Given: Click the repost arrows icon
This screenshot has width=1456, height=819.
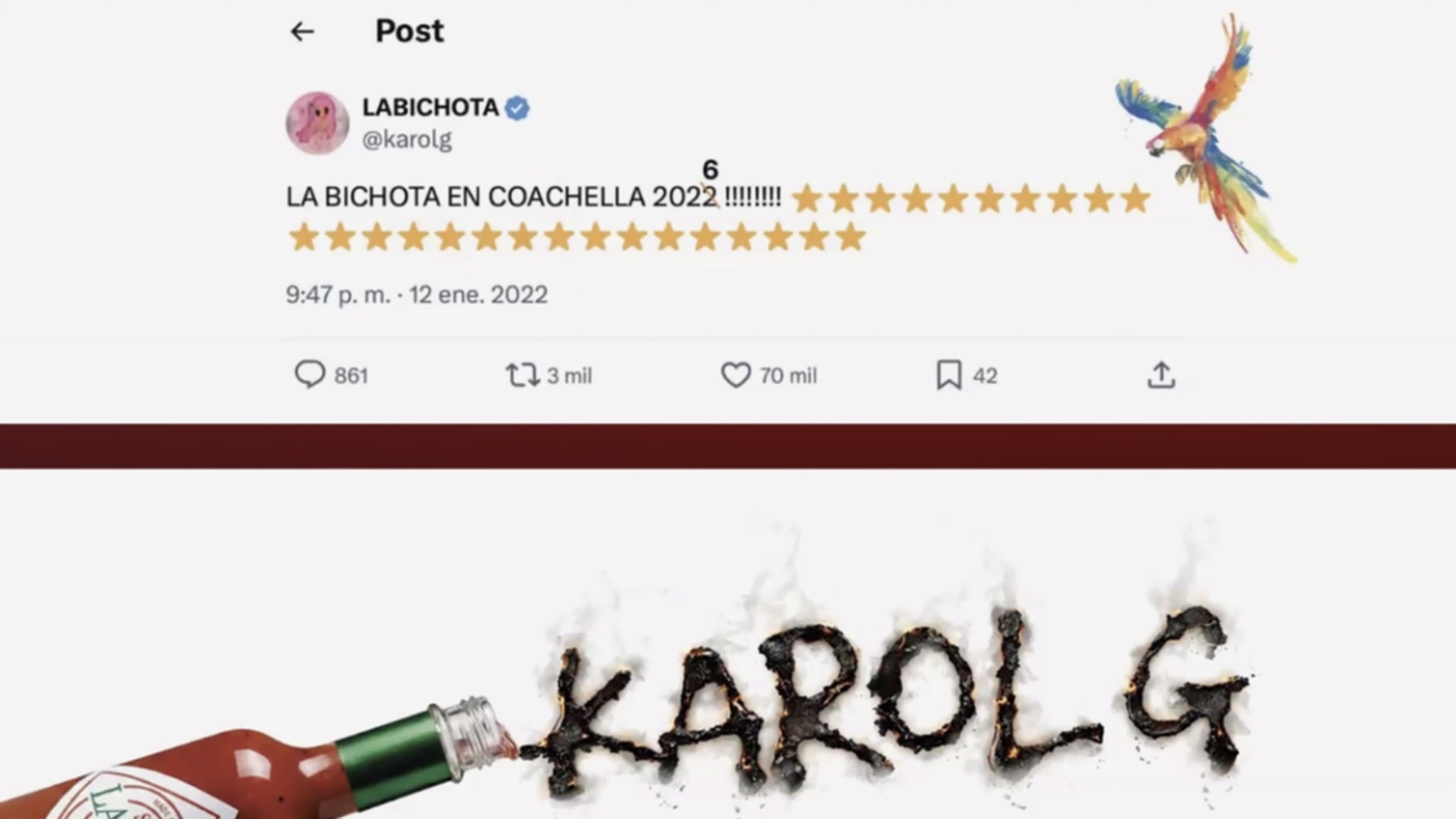Looking at the screenshot, I should [523, 375].
